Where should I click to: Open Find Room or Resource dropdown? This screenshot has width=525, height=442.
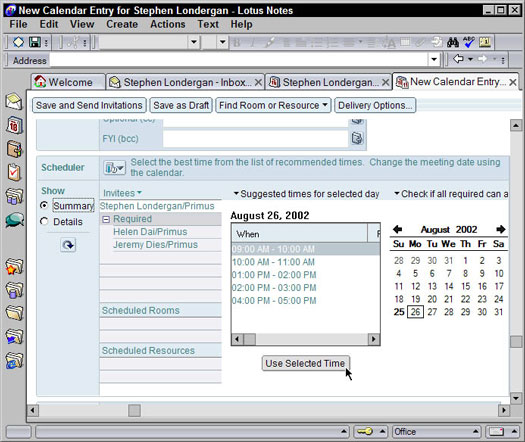pos(273,105)
